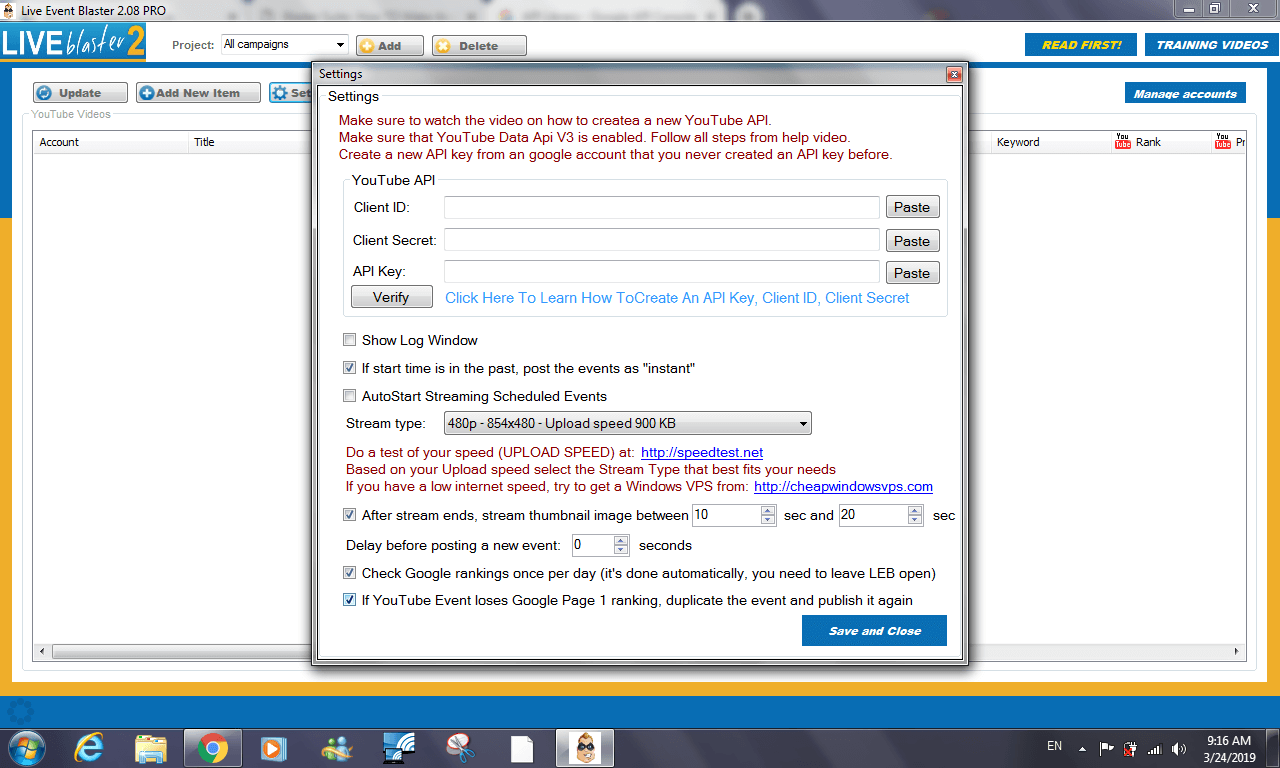This screenshot has width=1280, height=768.
Task: Open Windows Live Messenger taskbar icon
Action: (335, 748)
